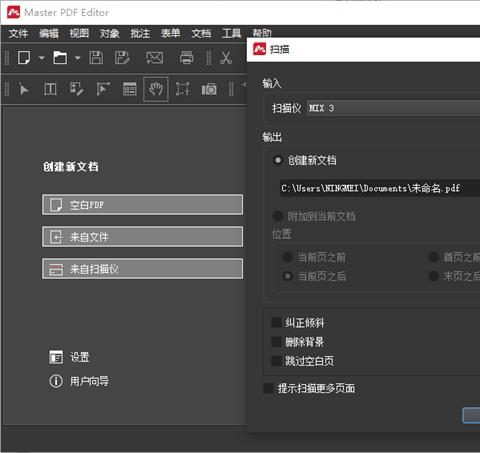Click the output file path field
Screen dimensions: 480x453
point(380,188)
